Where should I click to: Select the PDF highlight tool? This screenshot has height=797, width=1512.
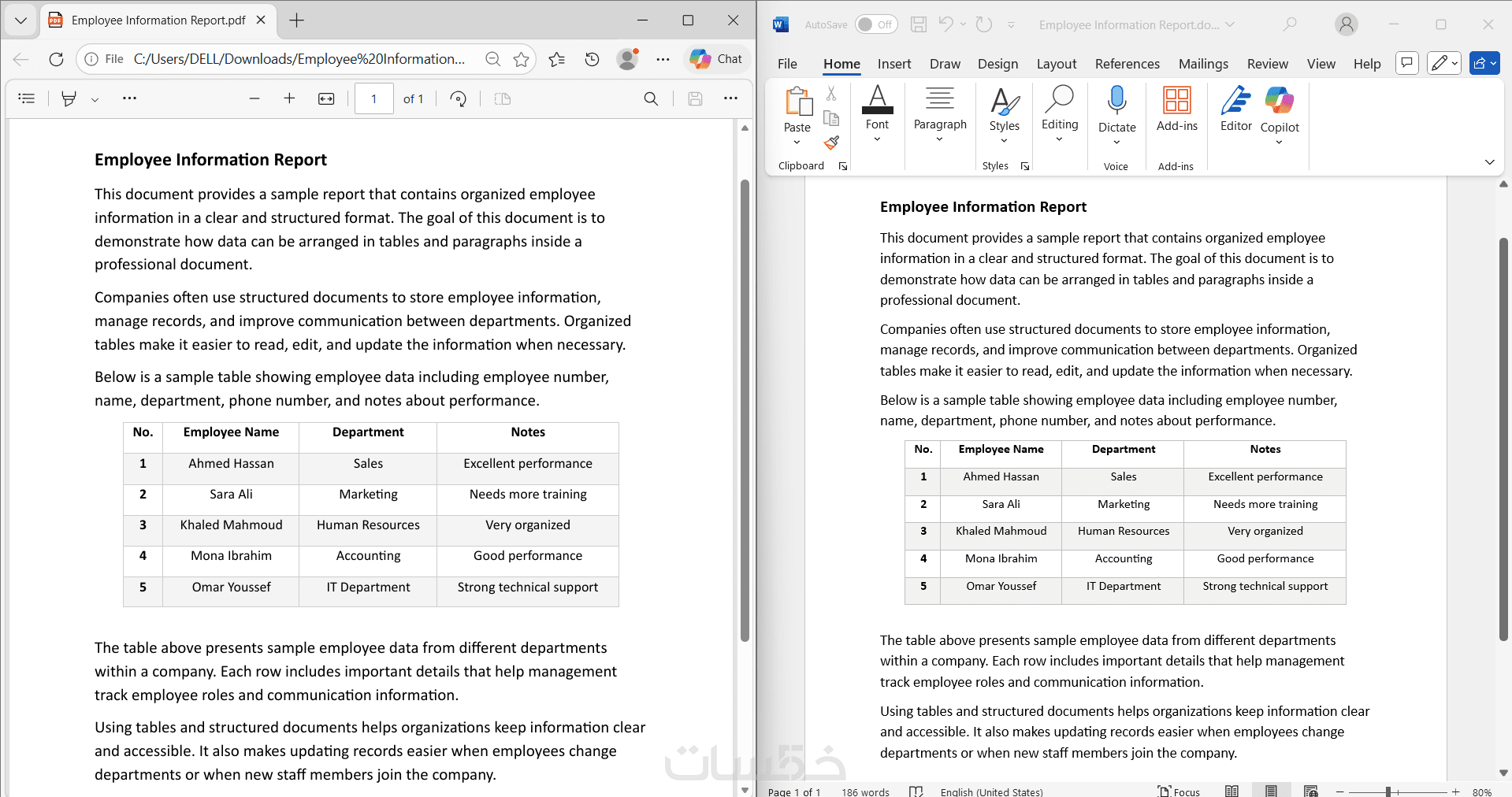(x=69, y=98)
